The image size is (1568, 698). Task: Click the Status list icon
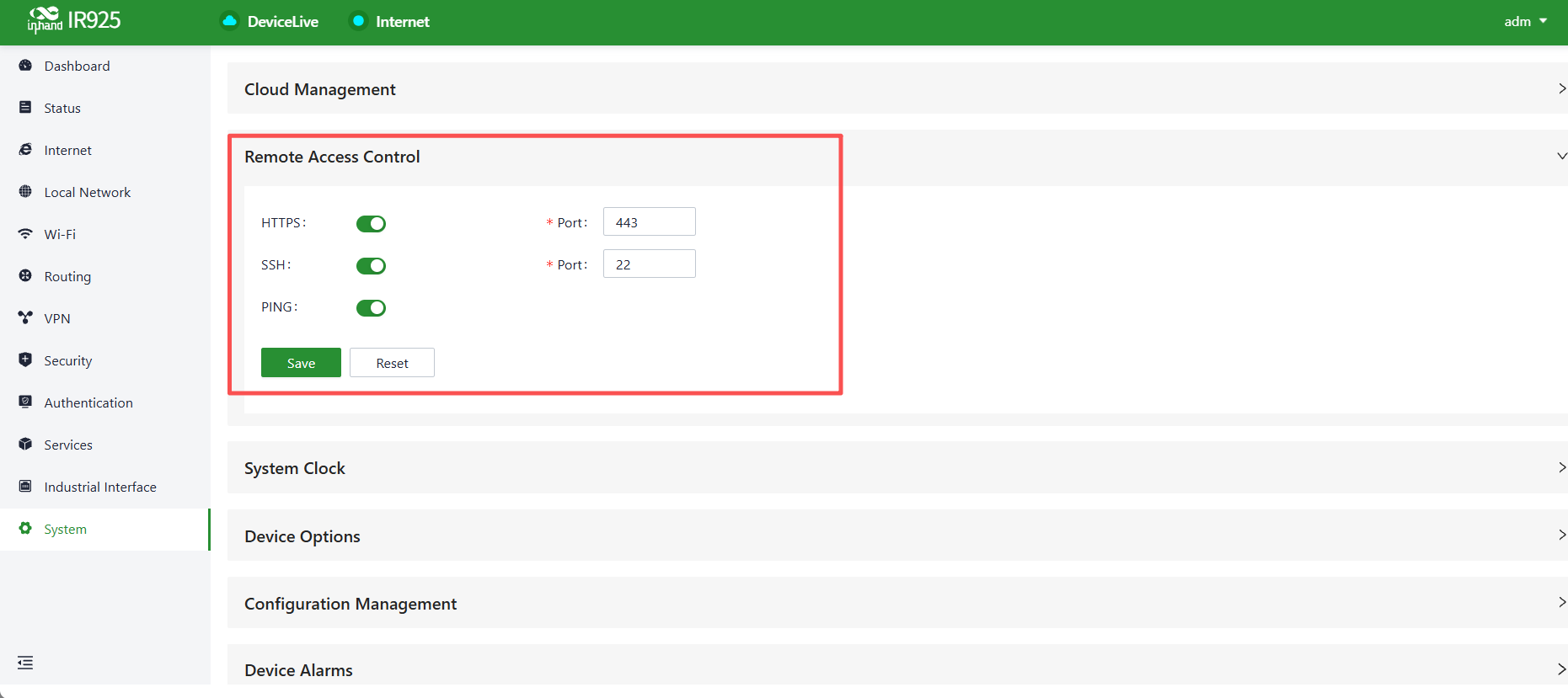point(25,108)
